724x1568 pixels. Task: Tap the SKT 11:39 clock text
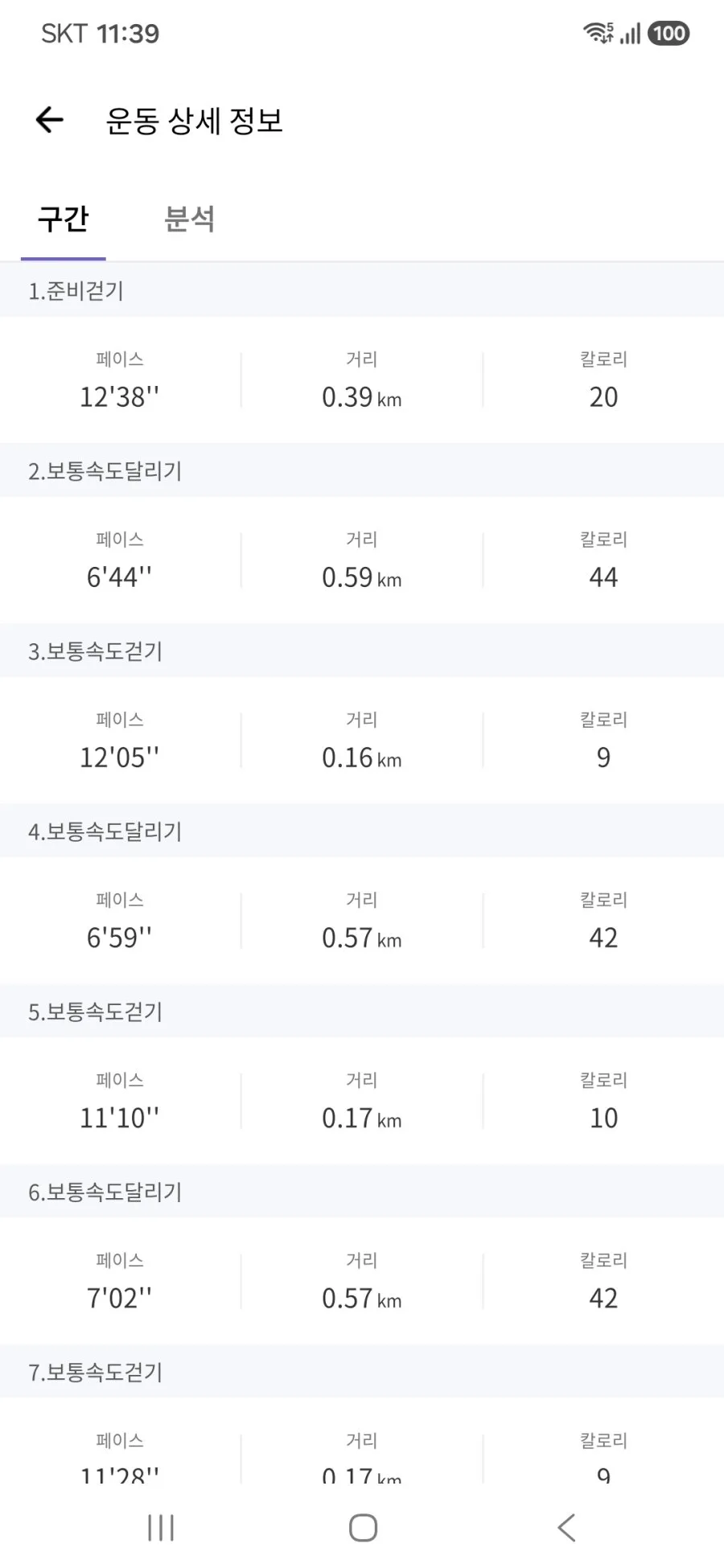101,34
